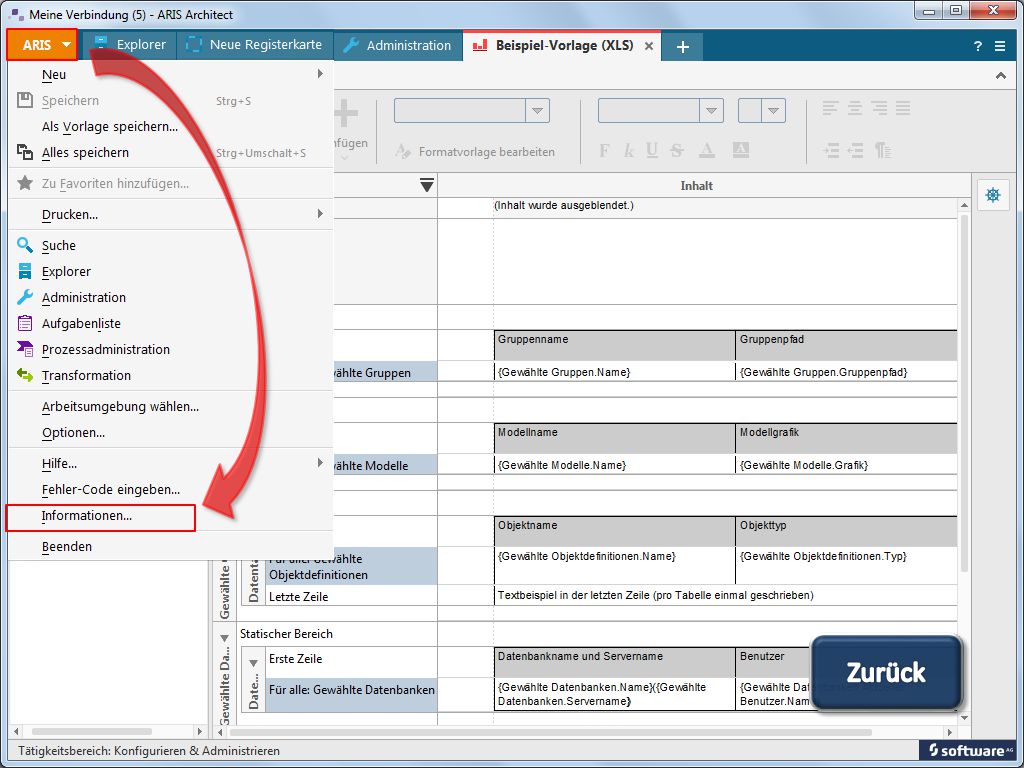
Task: Open the Neu submenu
Action: pos(170,74)
